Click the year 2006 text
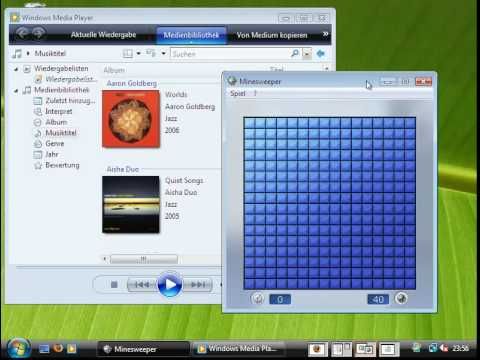This screenshot has height=360, width=480. (172, 130)
